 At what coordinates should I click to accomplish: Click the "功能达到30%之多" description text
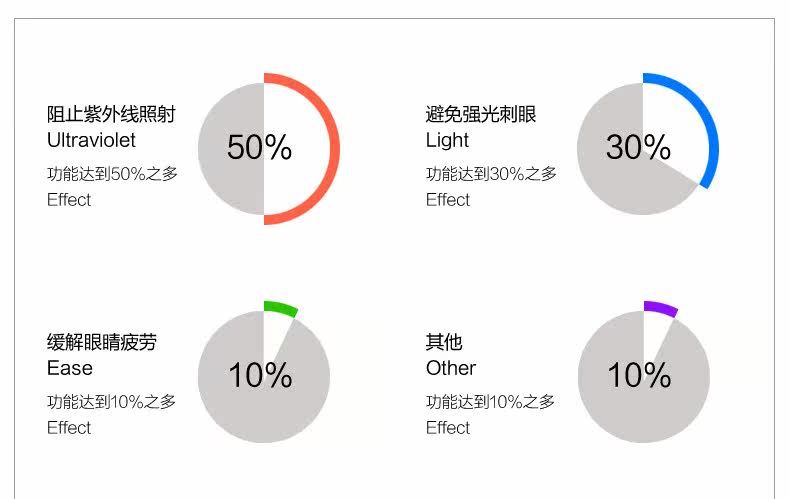491,174
